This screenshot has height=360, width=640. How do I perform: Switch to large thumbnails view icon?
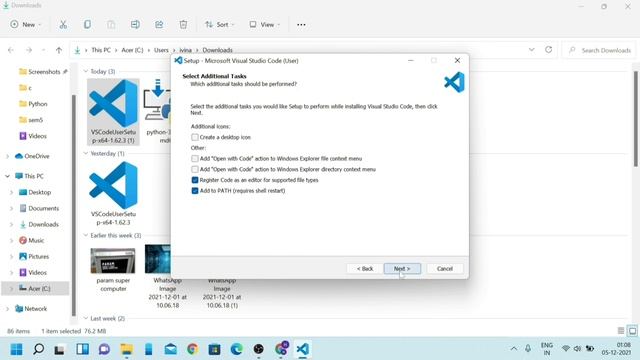(632, 331)
